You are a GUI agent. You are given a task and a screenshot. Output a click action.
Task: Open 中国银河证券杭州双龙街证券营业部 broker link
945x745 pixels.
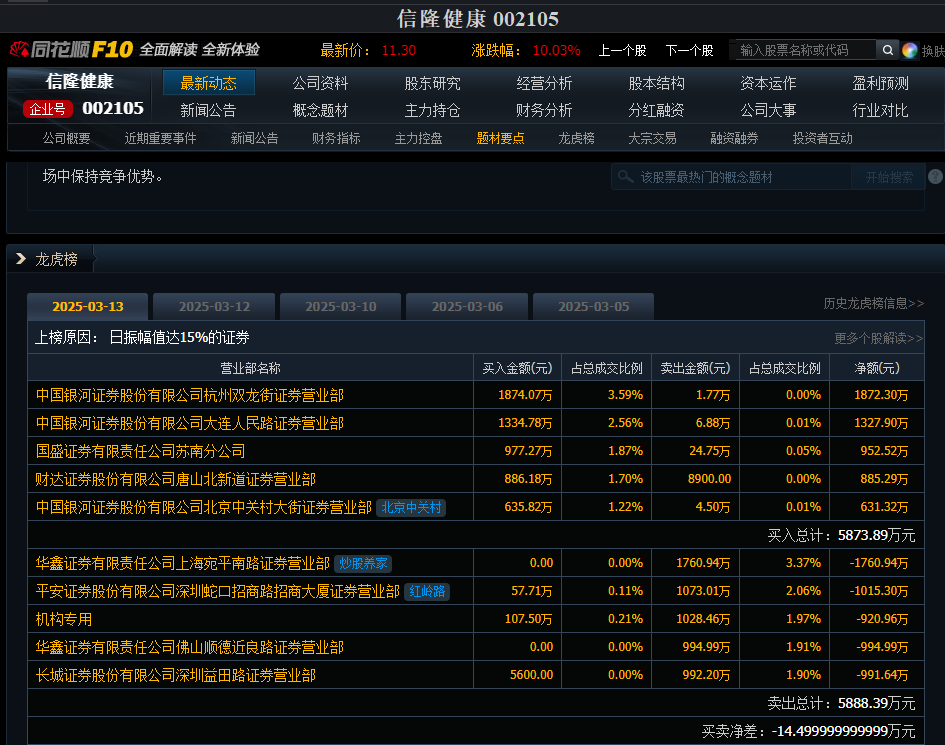coord(189,395)
